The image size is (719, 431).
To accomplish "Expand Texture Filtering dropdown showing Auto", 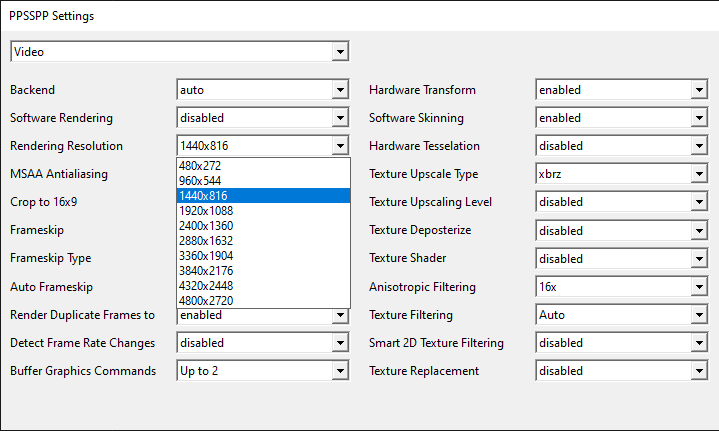I will [x=622, y=315].
